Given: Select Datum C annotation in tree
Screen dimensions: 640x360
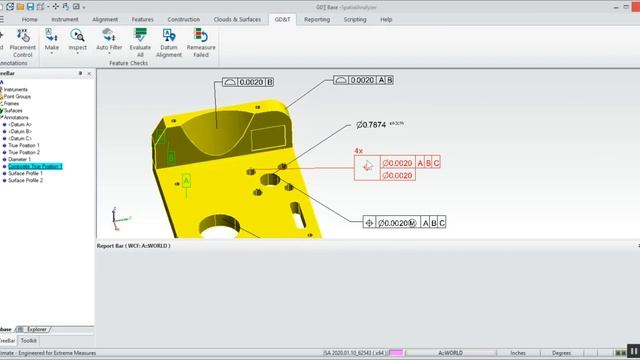Looking at the screenshot, I should tap(20, 138).
